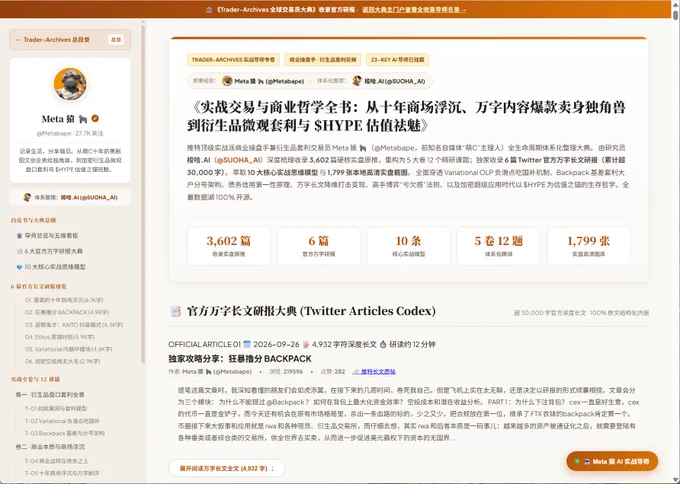Screen dimensions: 680x484
Task: Click the @SUOHA_AI mention in the description paragraph
Action: 239,160
